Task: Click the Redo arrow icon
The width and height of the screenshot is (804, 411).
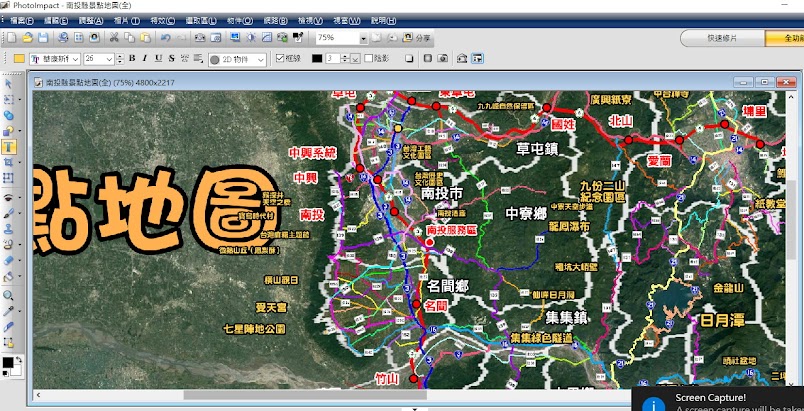Action: pos(181,37)
